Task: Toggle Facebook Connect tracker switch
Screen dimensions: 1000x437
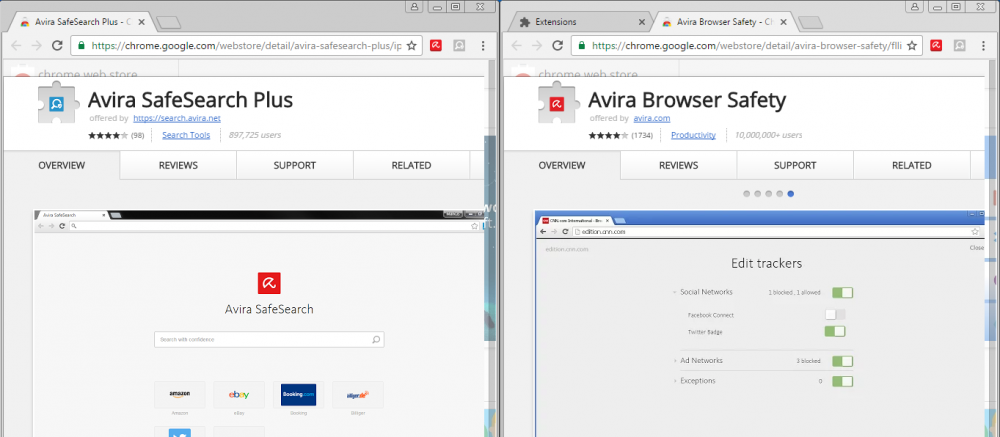Action: pyautogui.click(x=835, y=315)
